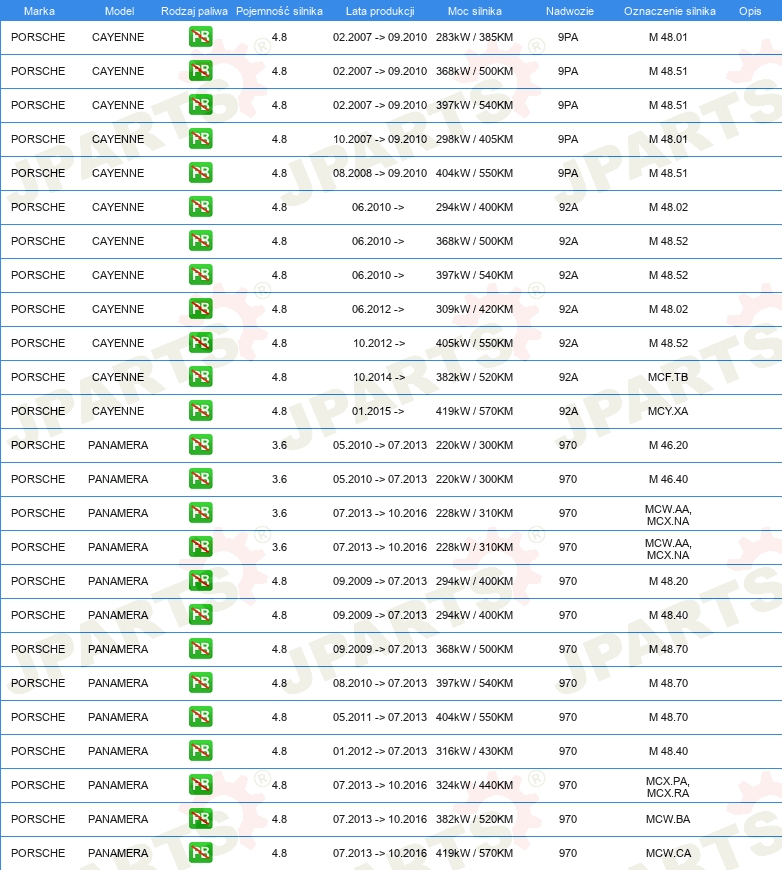Click the Lata produkcji column header
The image size is (782, 870).
[380, 11]
